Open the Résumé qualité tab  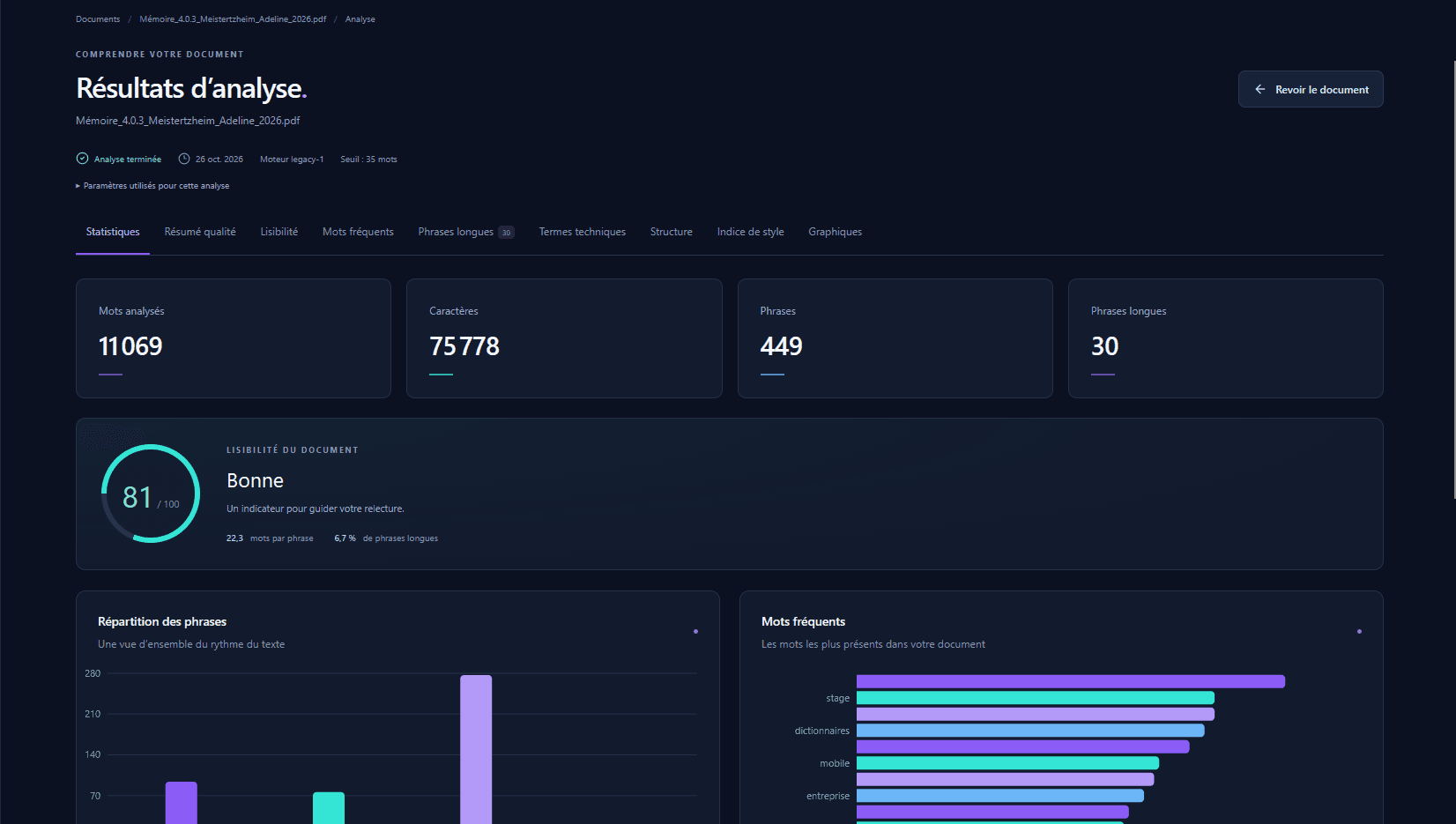click(200, 232)
